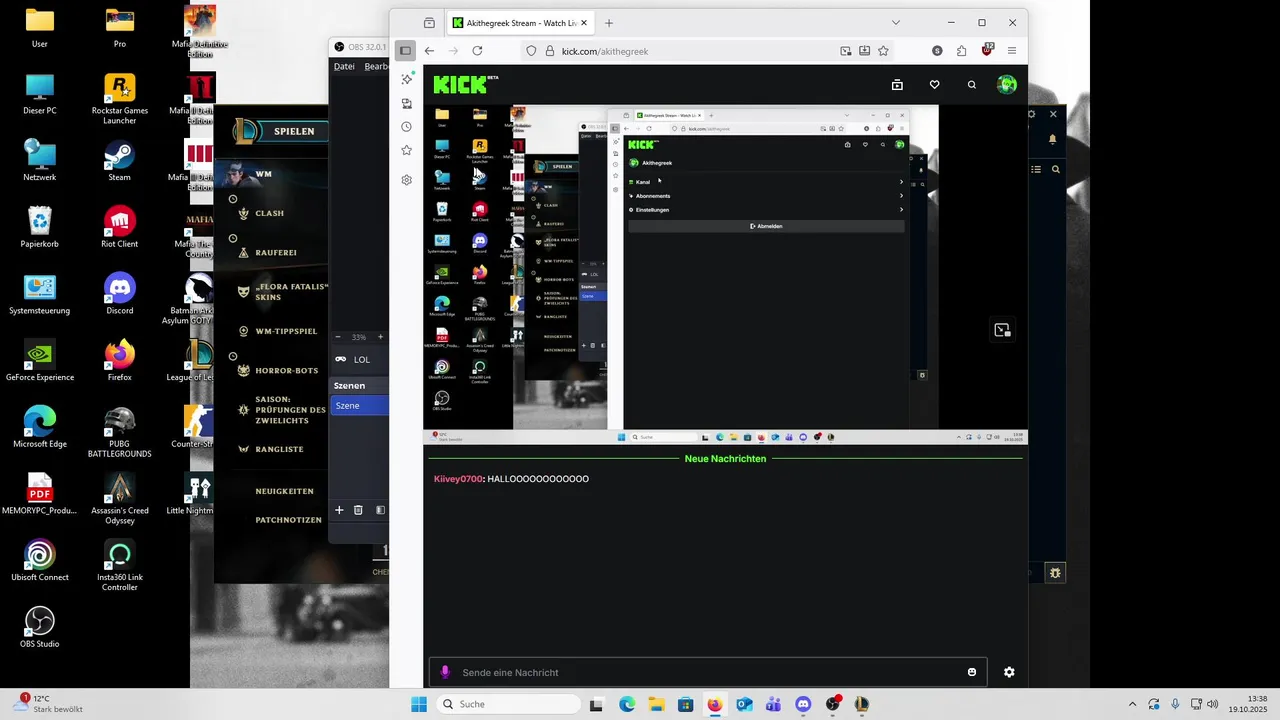Image resolution: width=1280 pixels, height=720 pixels.
Task: Open a new Firefox tab
Action: point(609,23)
